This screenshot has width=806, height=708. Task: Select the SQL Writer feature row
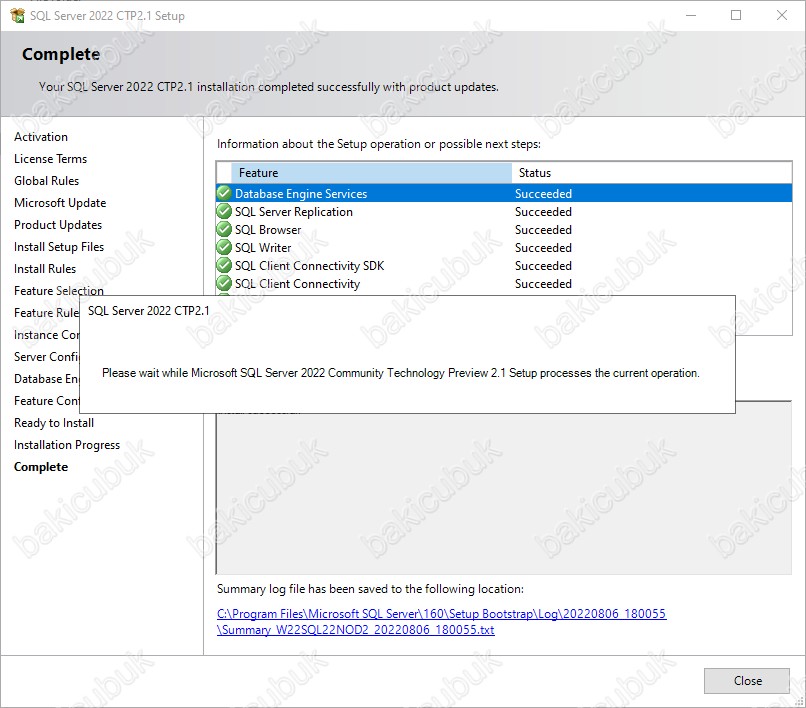pyautogui.click(x=504, y=247)
